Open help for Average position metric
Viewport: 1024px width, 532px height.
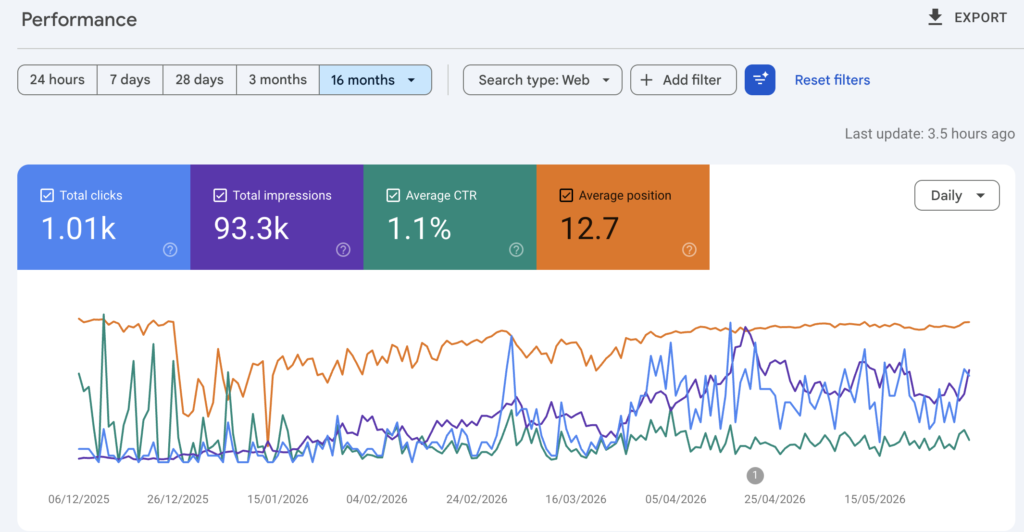click(689, 249)
